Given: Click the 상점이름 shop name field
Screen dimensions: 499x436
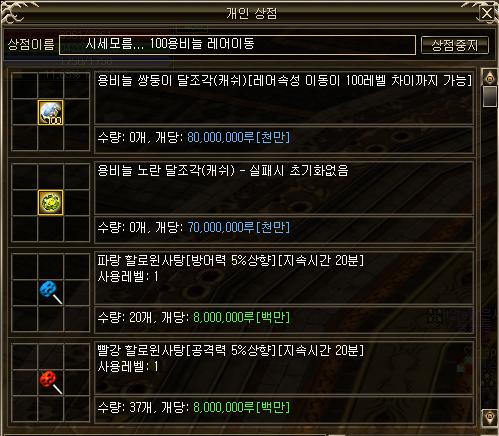Looking at the screenshot, I should coord(237,45).
